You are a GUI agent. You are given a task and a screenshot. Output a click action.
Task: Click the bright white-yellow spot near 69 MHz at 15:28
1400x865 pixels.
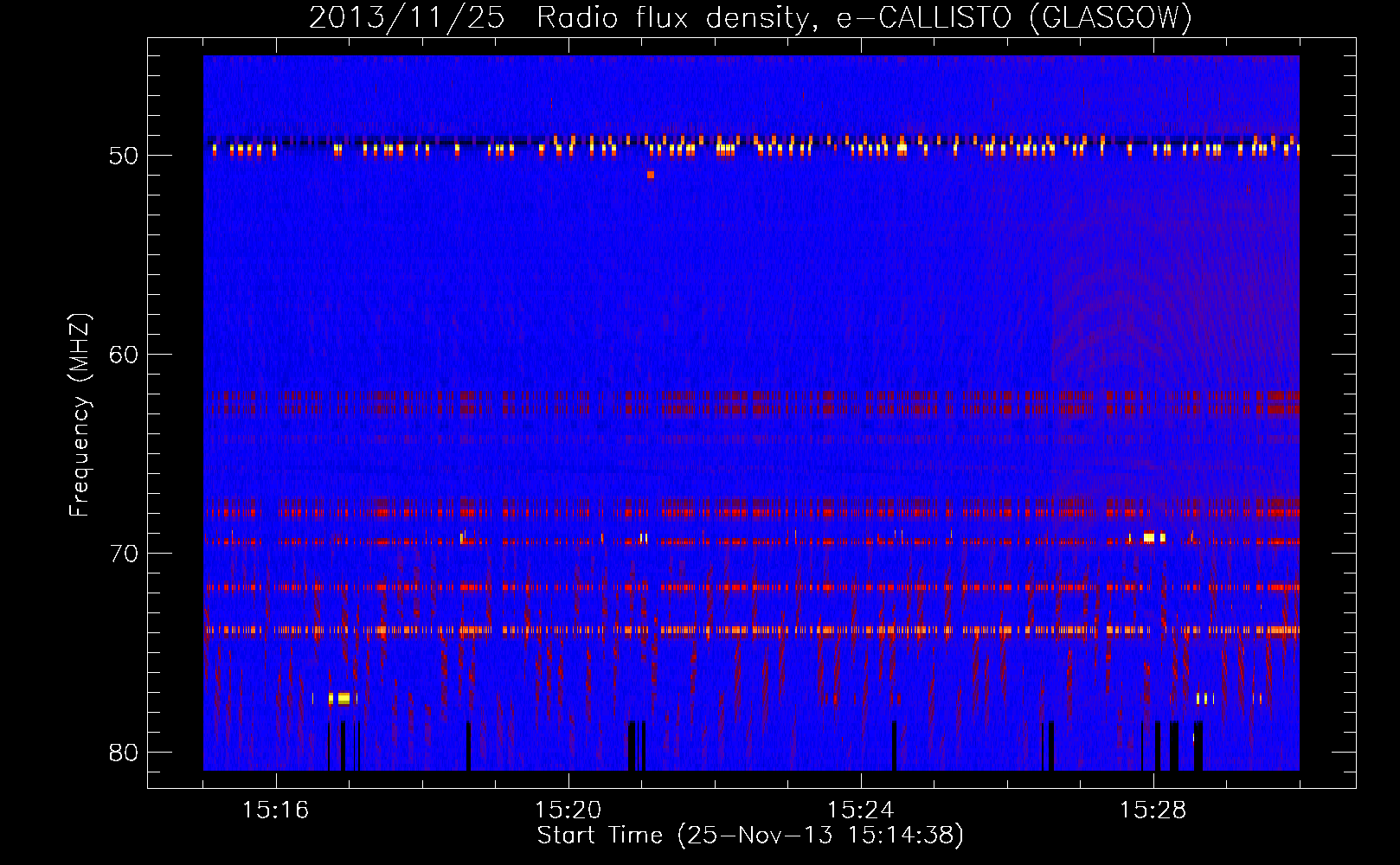click(x=1149, y=537)
